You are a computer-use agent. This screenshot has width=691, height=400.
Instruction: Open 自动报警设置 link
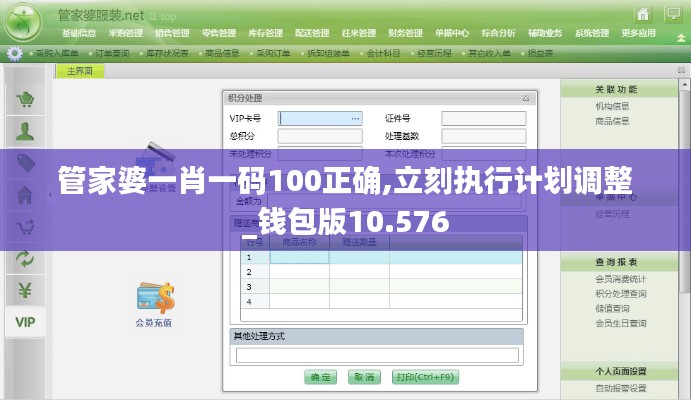tap(620, 388)
